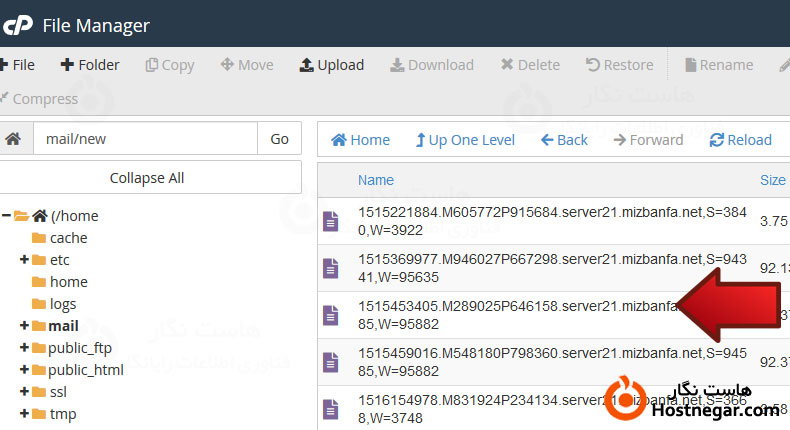
Task: Click the file icon of the 1515369977 mail file
Action: coord(331,268)
